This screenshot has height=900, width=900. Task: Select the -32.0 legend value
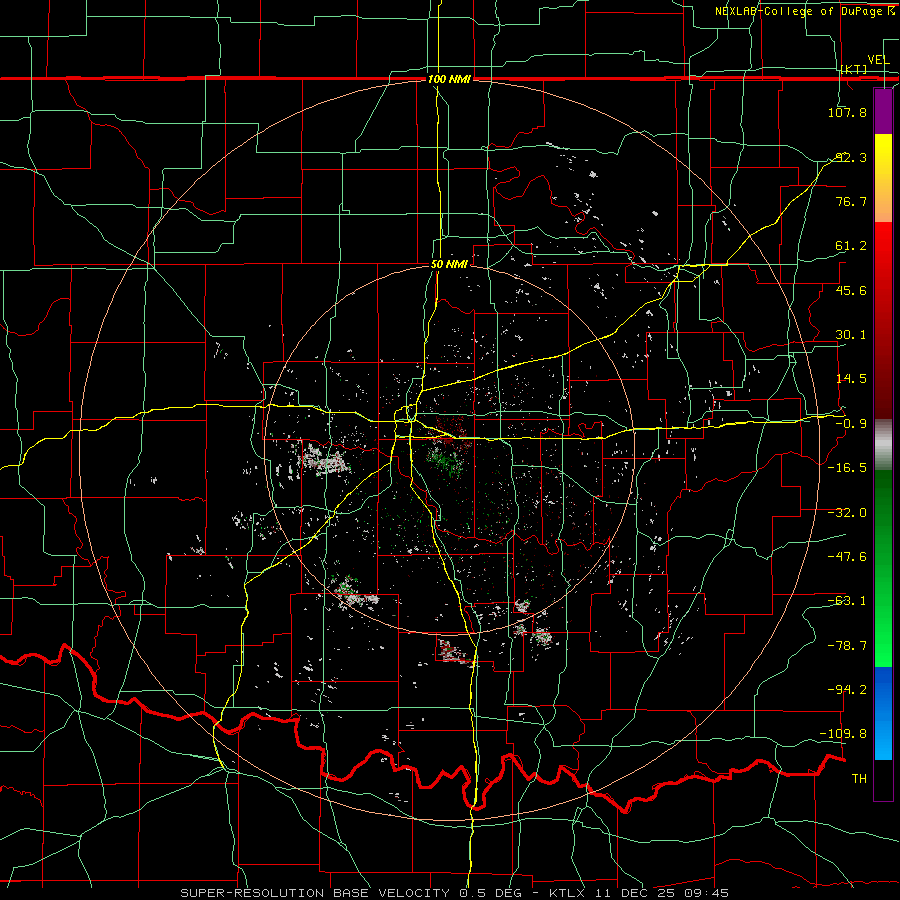(847, 513)
